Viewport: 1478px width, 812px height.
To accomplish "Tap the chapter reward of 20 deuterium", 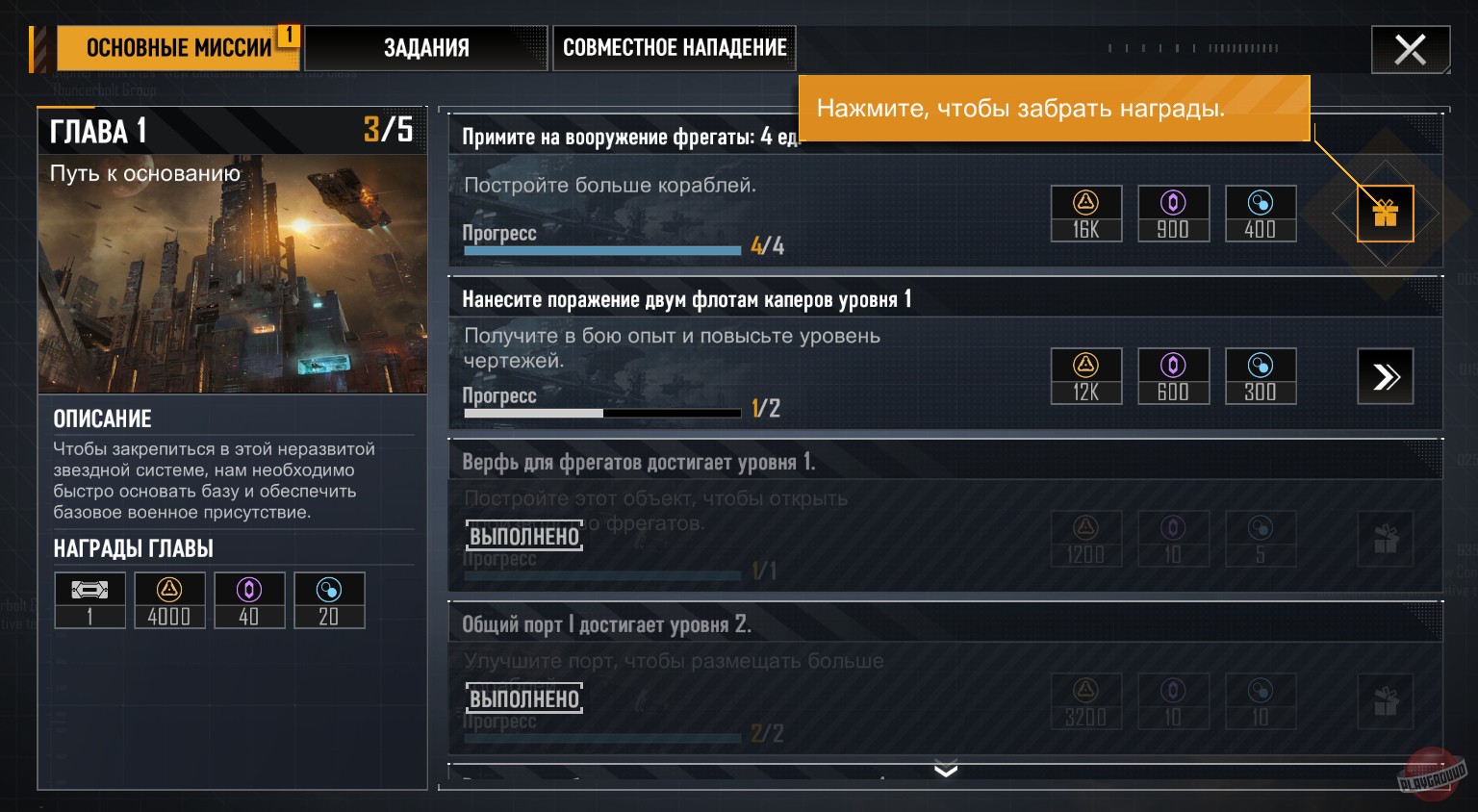I will 329,600.
